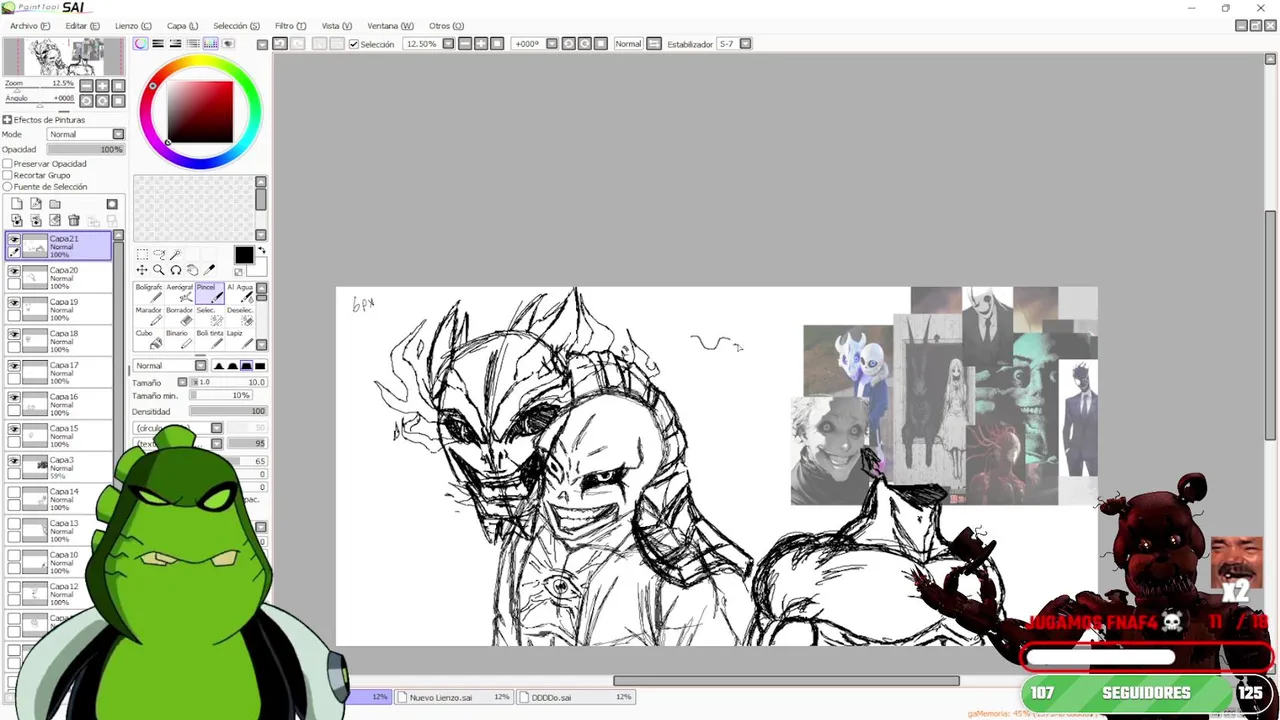Show the RGB sliders panel icon
The image size is (1280, 720).
pyautogui.click(x=158, y=44)
